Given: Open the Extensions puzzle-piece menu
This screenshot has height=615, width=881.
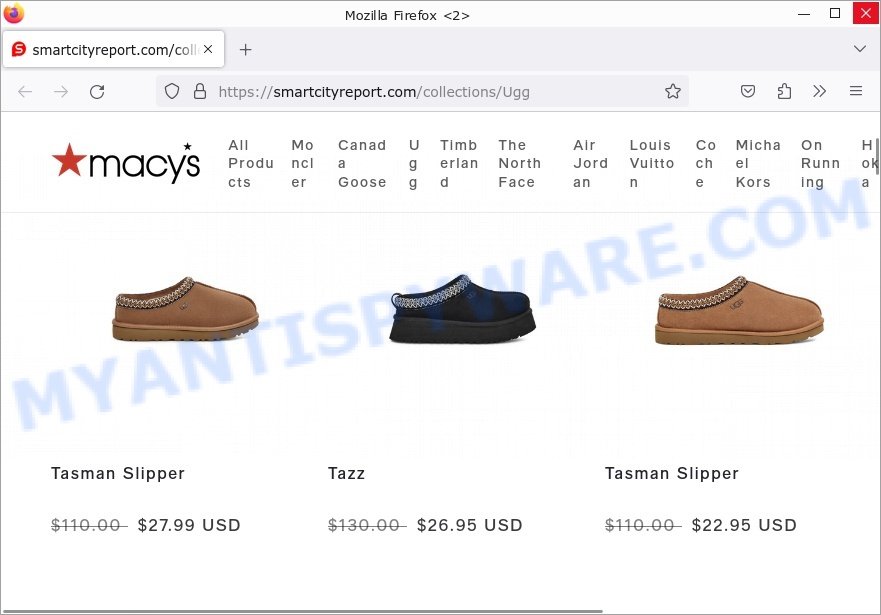Looking at the screenshot, I should [x=784, y=91].
